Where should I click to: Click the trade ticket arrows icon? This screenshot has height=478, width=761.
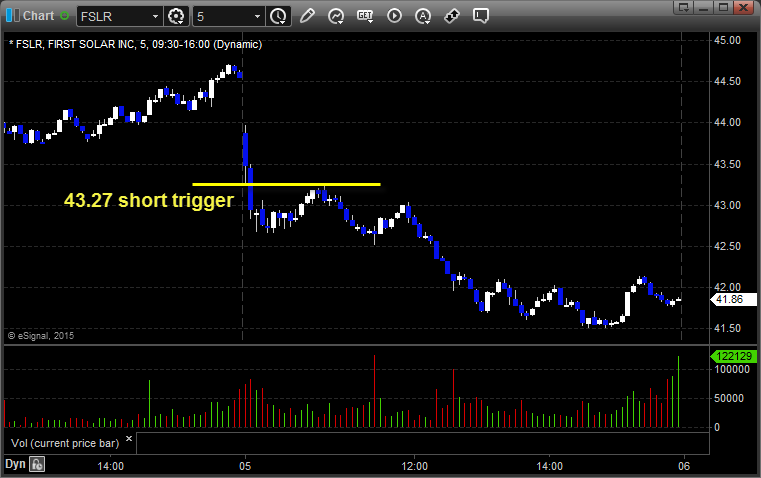tap(452, 16)
